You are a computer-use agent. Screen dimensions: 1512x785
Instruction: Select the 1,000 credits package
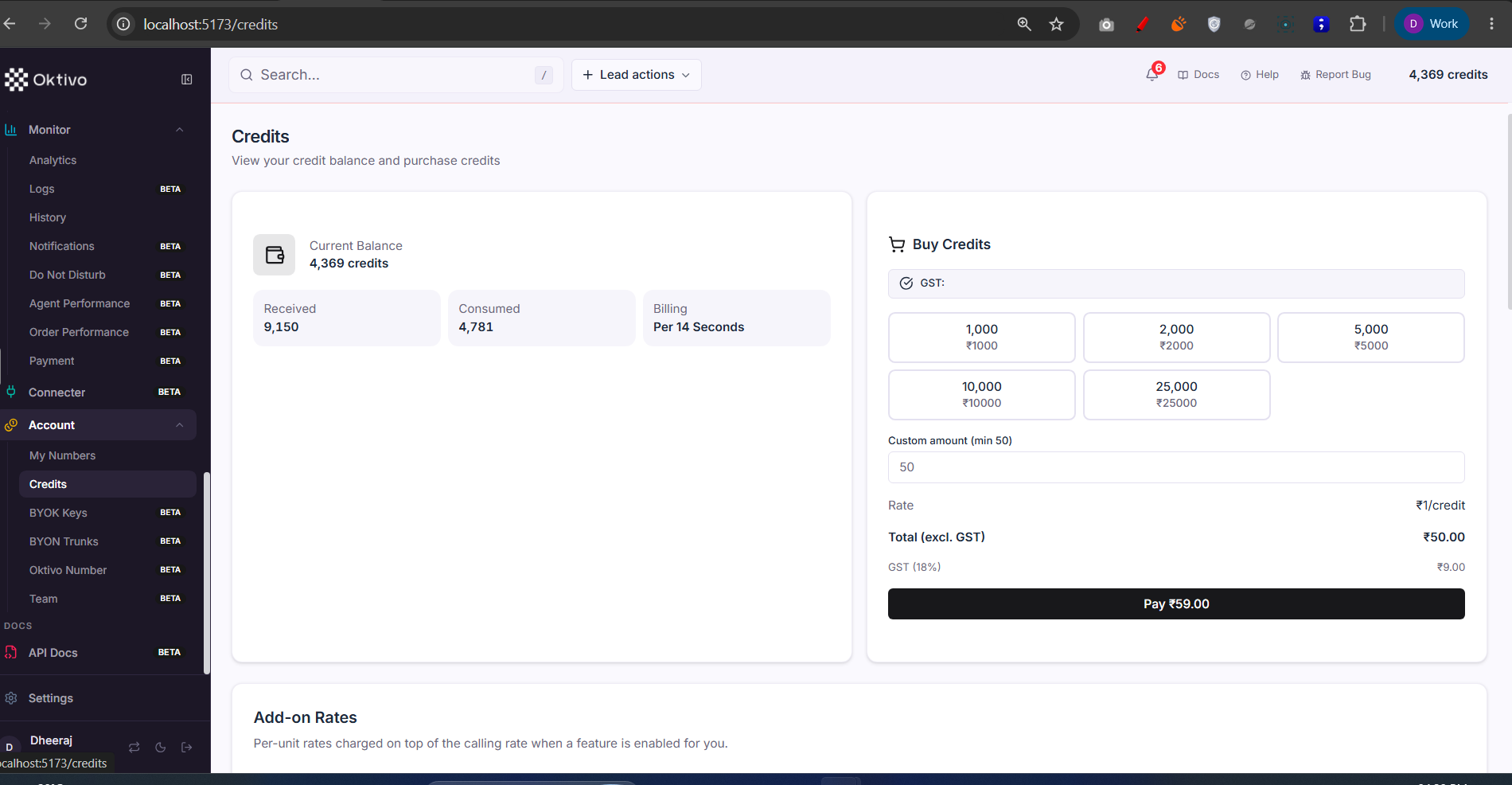point(981,338)
